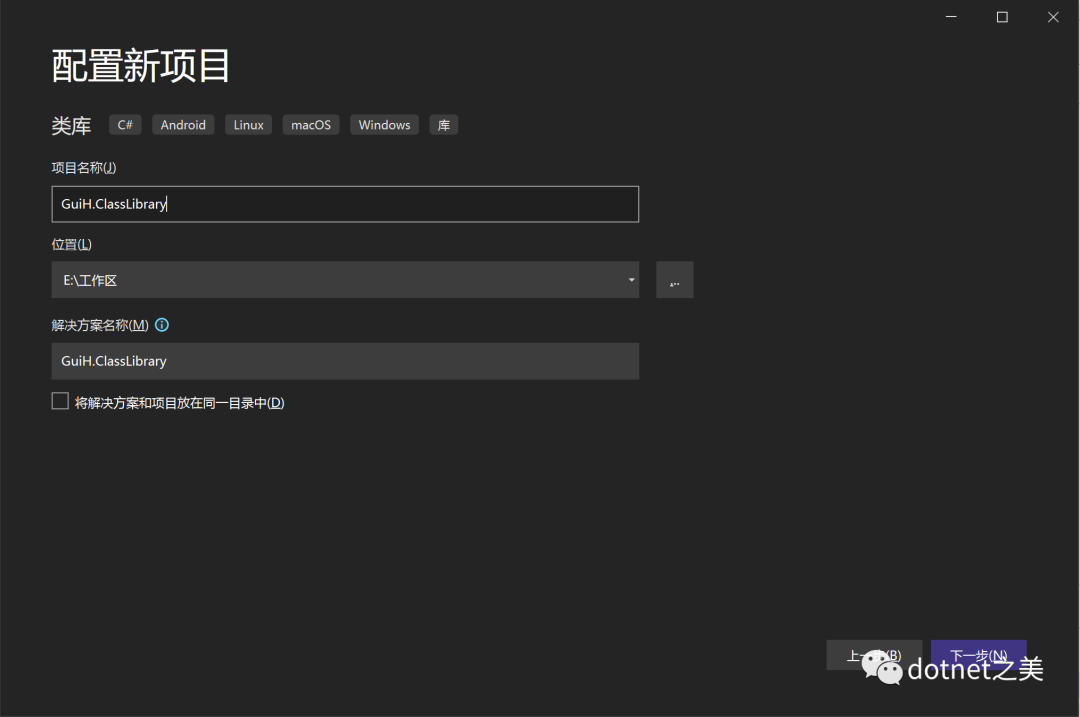Maximize the dialog window
The image size is (1080, 717).
pos(1002,17)
